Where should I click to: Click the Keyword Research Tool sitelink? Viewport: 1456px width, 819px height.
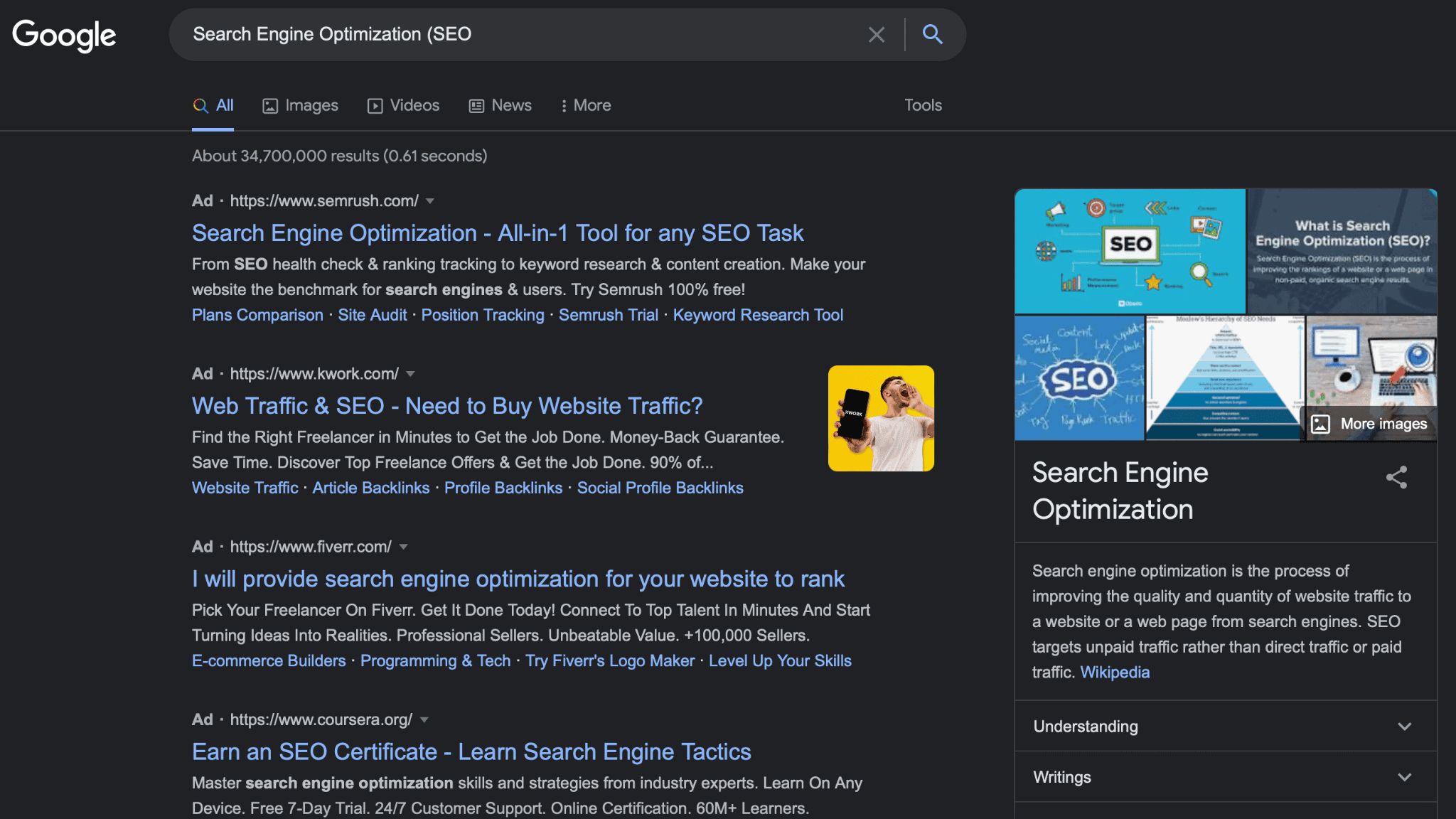pyautogui.click(x=758, y=314)
